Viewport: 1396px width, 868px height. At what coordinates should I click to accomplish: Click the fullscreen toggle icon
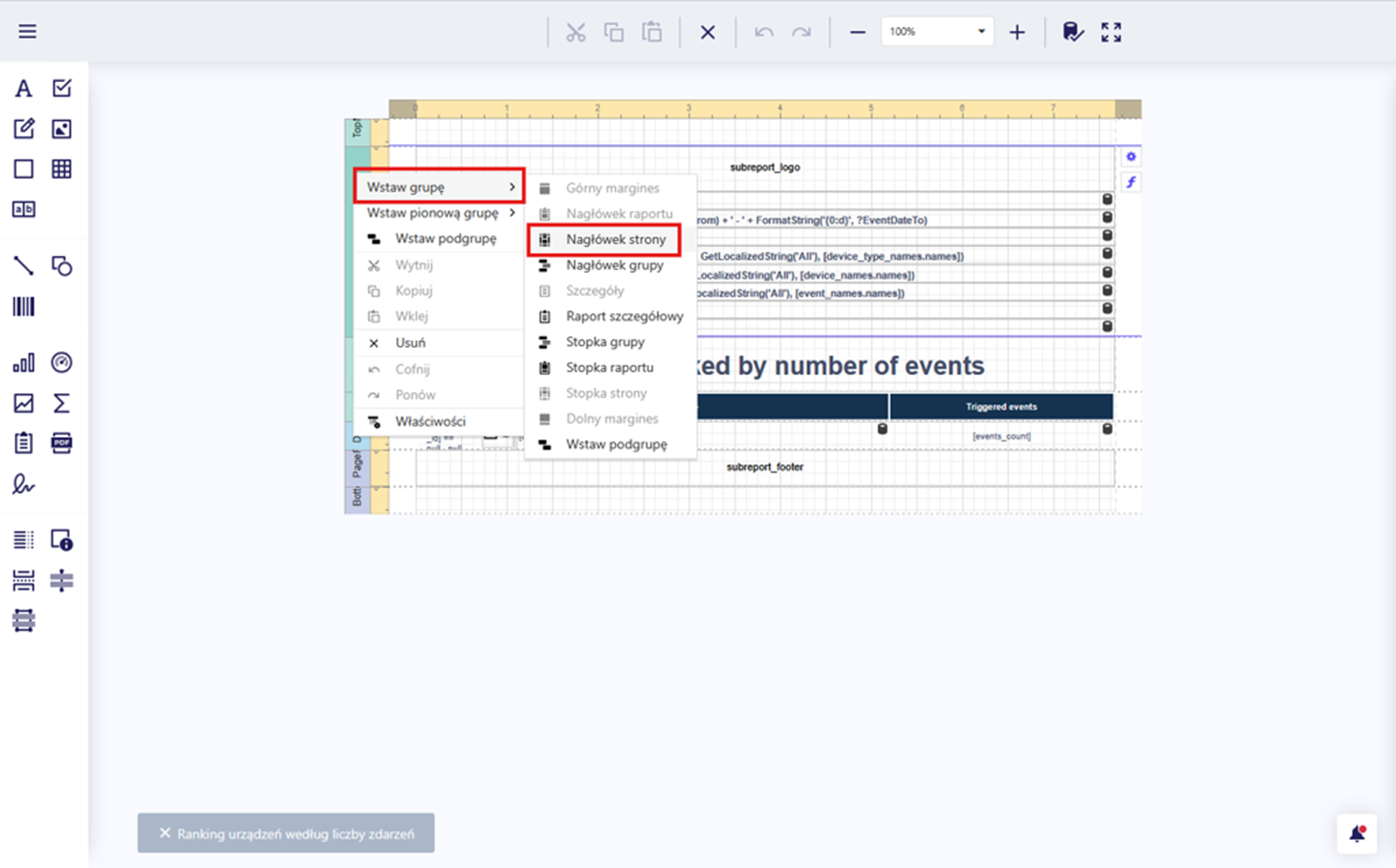(x=1111, y=32)
